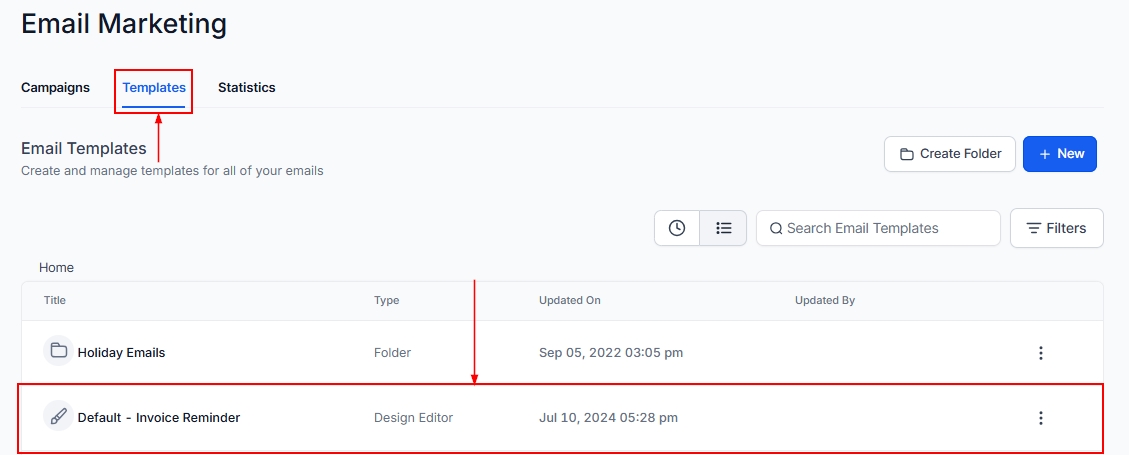Click the Home breadcrumb
The image size is (1129, 455).
[x=56, y=267]
